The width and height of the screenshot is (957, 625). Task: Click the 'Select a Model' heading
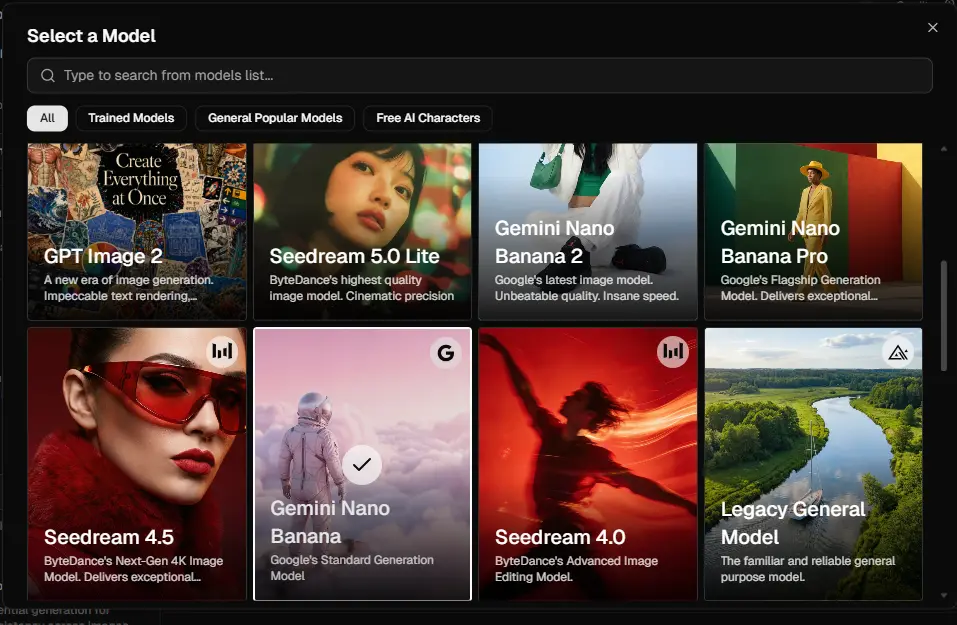click(x=92, y=36)
